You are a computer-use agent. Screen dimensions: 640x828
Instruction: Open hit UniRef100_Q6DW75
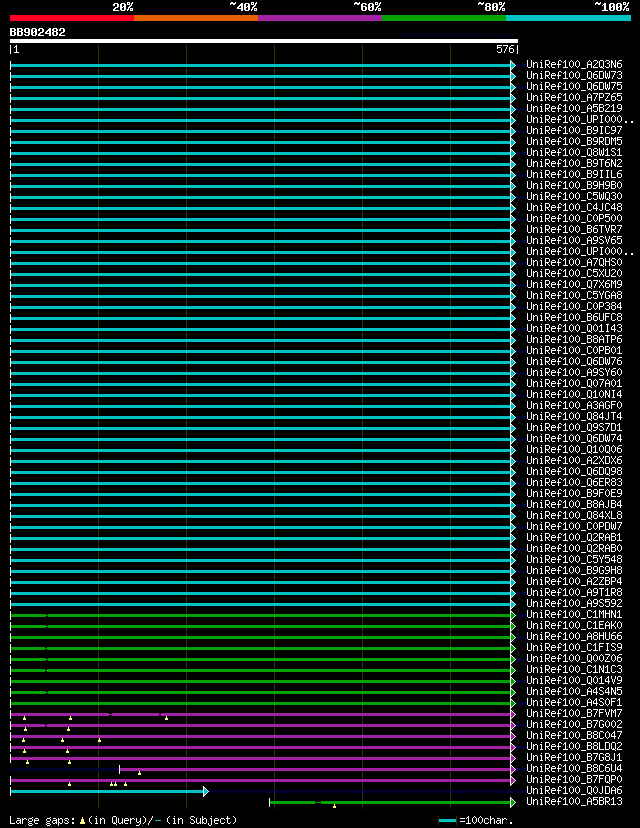pos(574,86)
